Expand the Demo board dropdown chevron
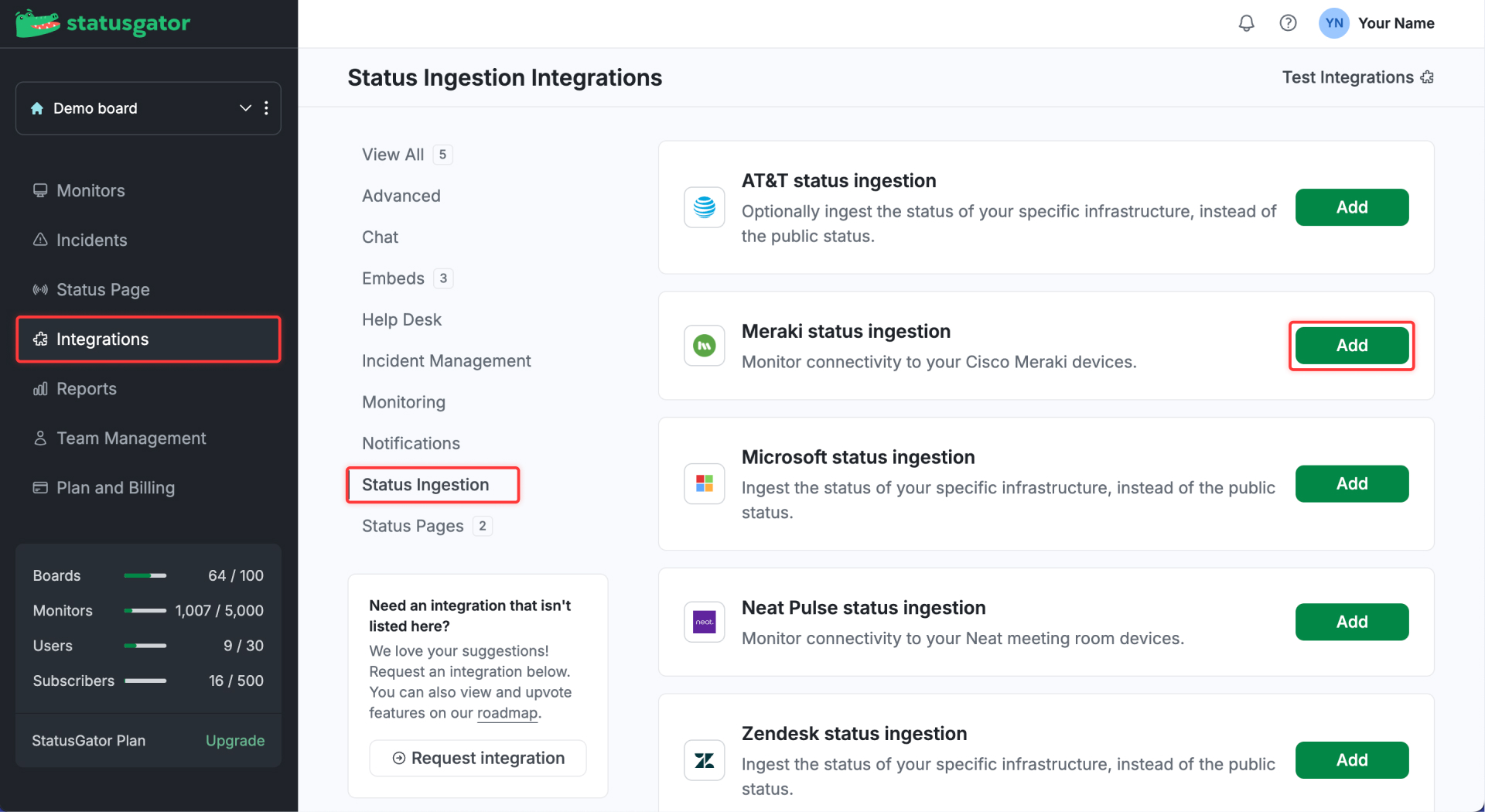This screenshot has height=812, width=1485. pos(245,108)
